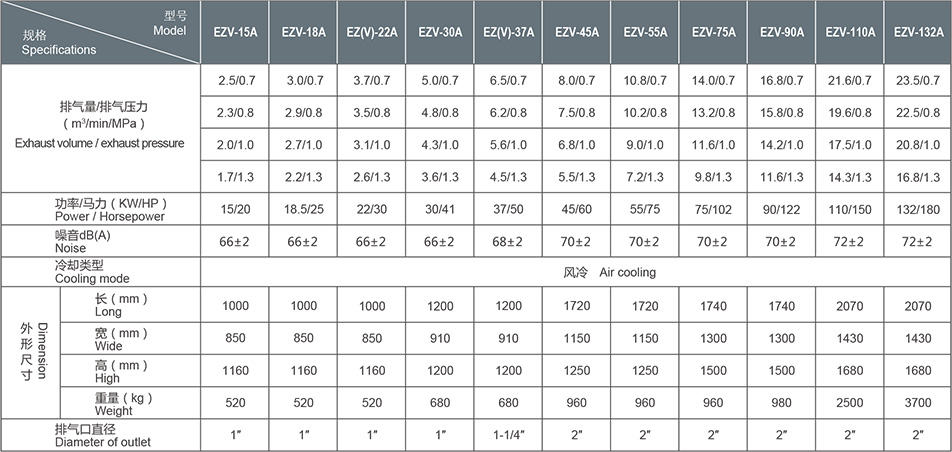Screen dimensions: 952x452
Task: Click the Cooling mode row label
Action: click(x=91, y=278)
